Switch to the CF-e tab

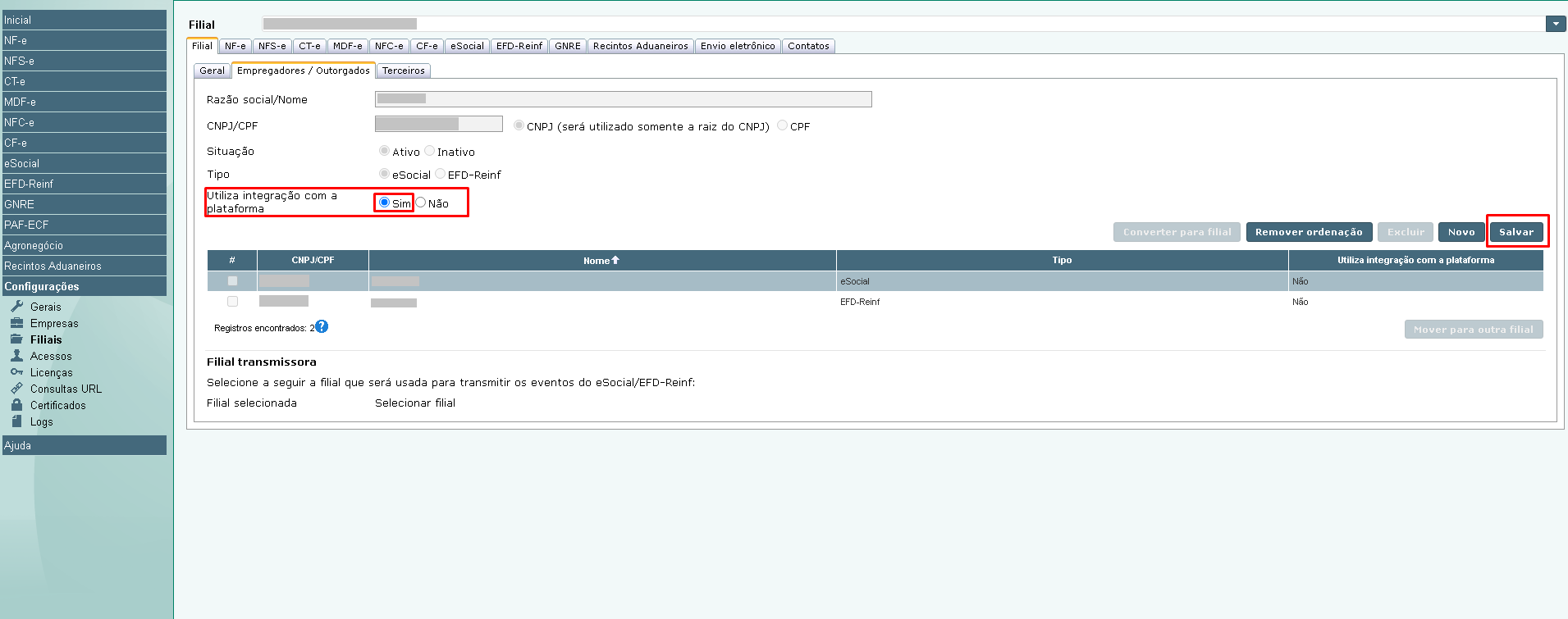click(427, 46)
